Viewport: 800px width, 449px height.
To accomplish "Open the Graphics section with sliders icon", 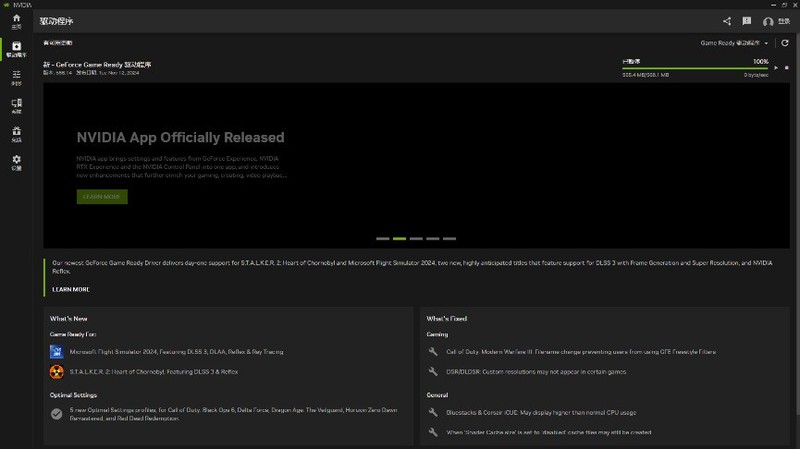I will 16,78.
